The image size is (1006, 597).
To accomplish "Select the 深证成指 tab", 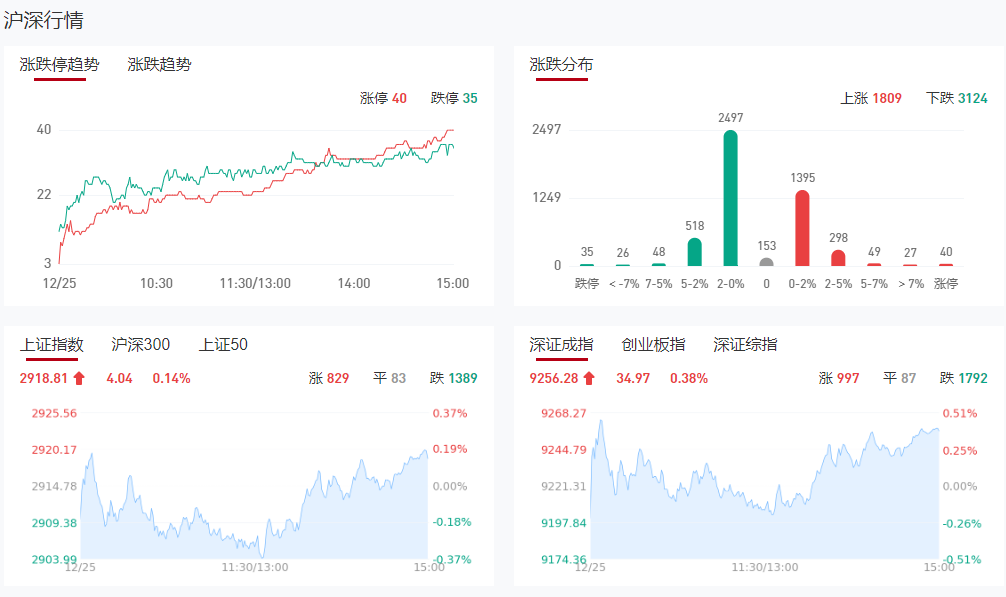I will [x=561, y=345].
